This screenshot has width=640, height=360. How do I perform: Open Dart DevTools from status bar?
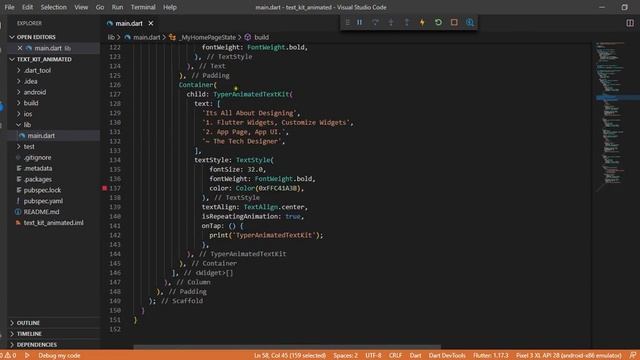447,356
